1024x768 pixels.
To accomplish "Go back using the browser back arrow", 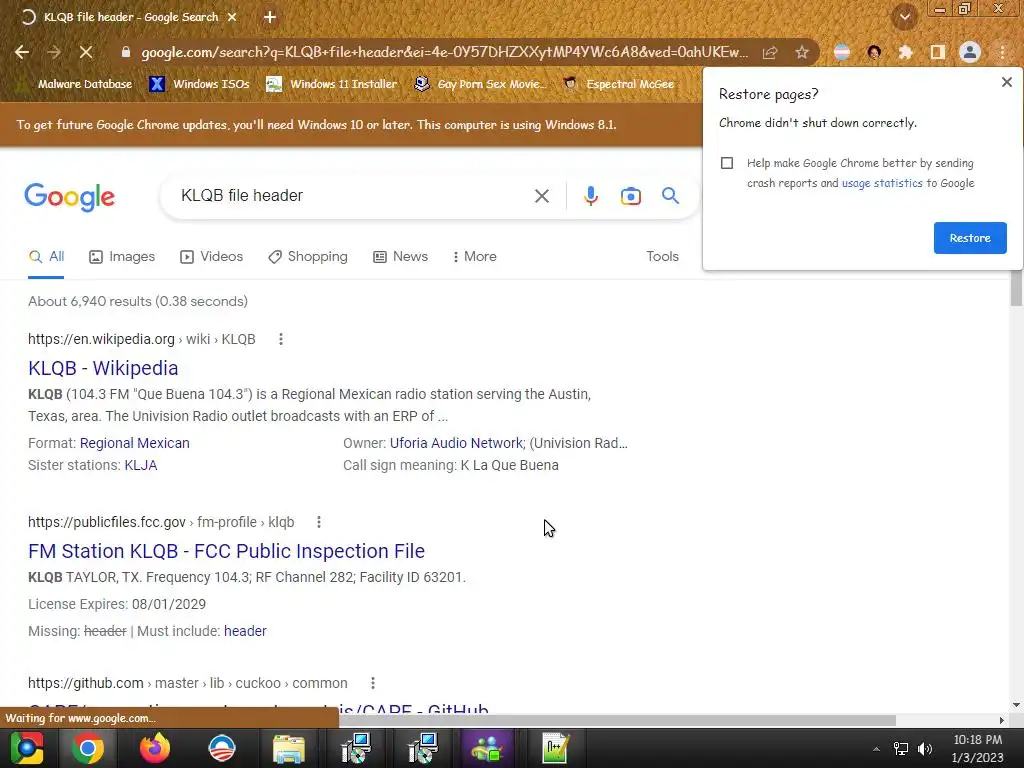I will tap(22, 52).
